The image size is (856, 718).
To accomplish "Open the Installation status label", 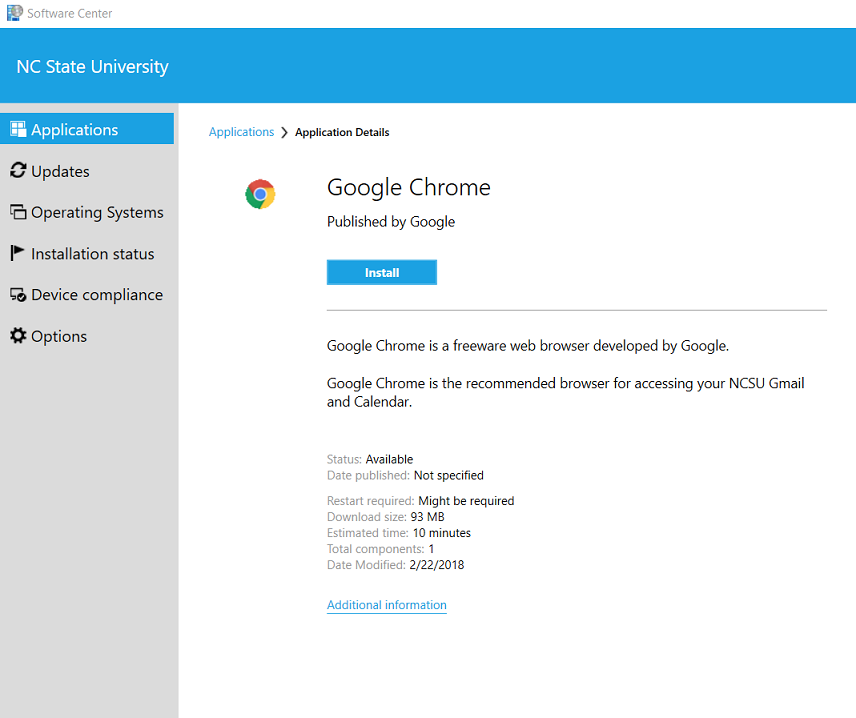I will click(93, 254).
